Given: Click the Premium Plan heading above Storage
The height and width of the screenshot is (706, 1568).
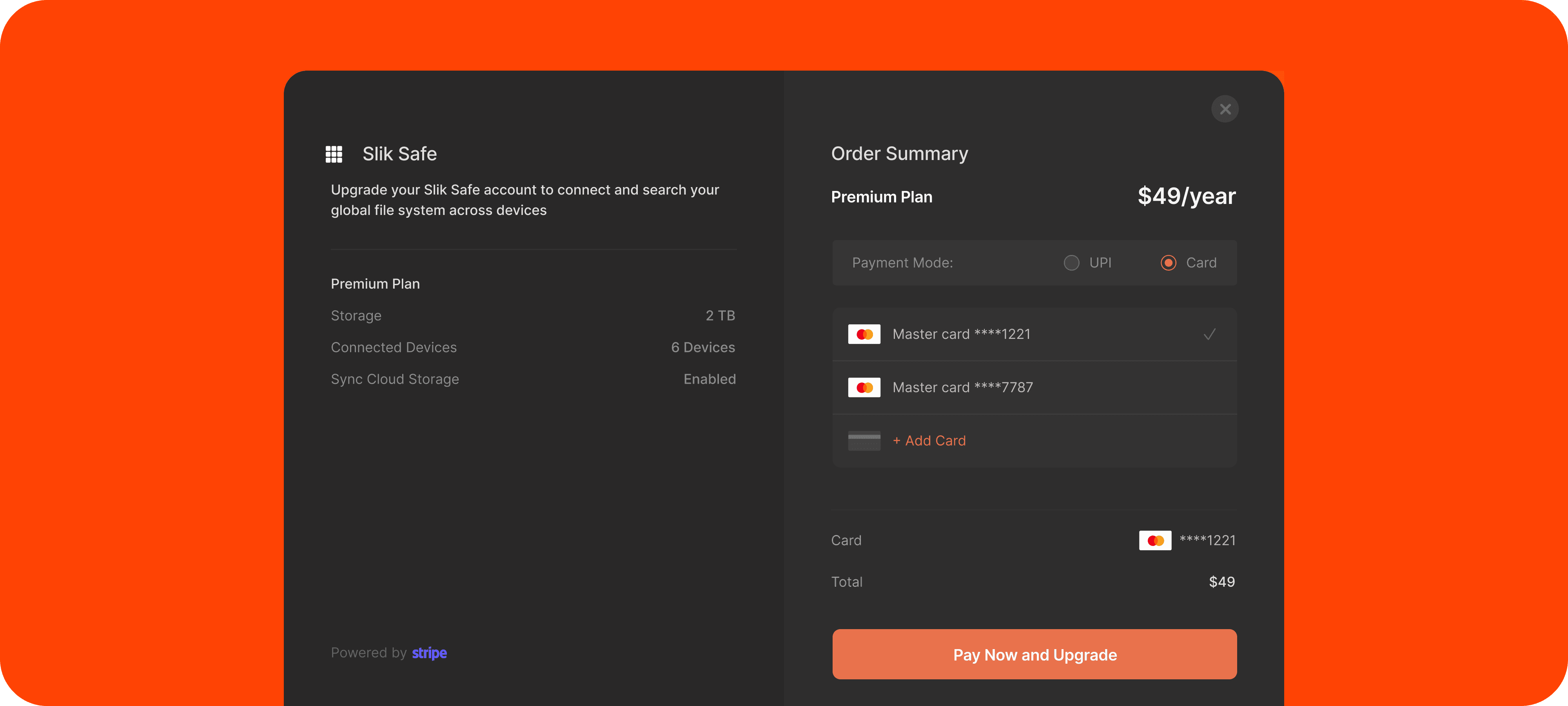Looking at the screenshot, I should tap(375, 284).
